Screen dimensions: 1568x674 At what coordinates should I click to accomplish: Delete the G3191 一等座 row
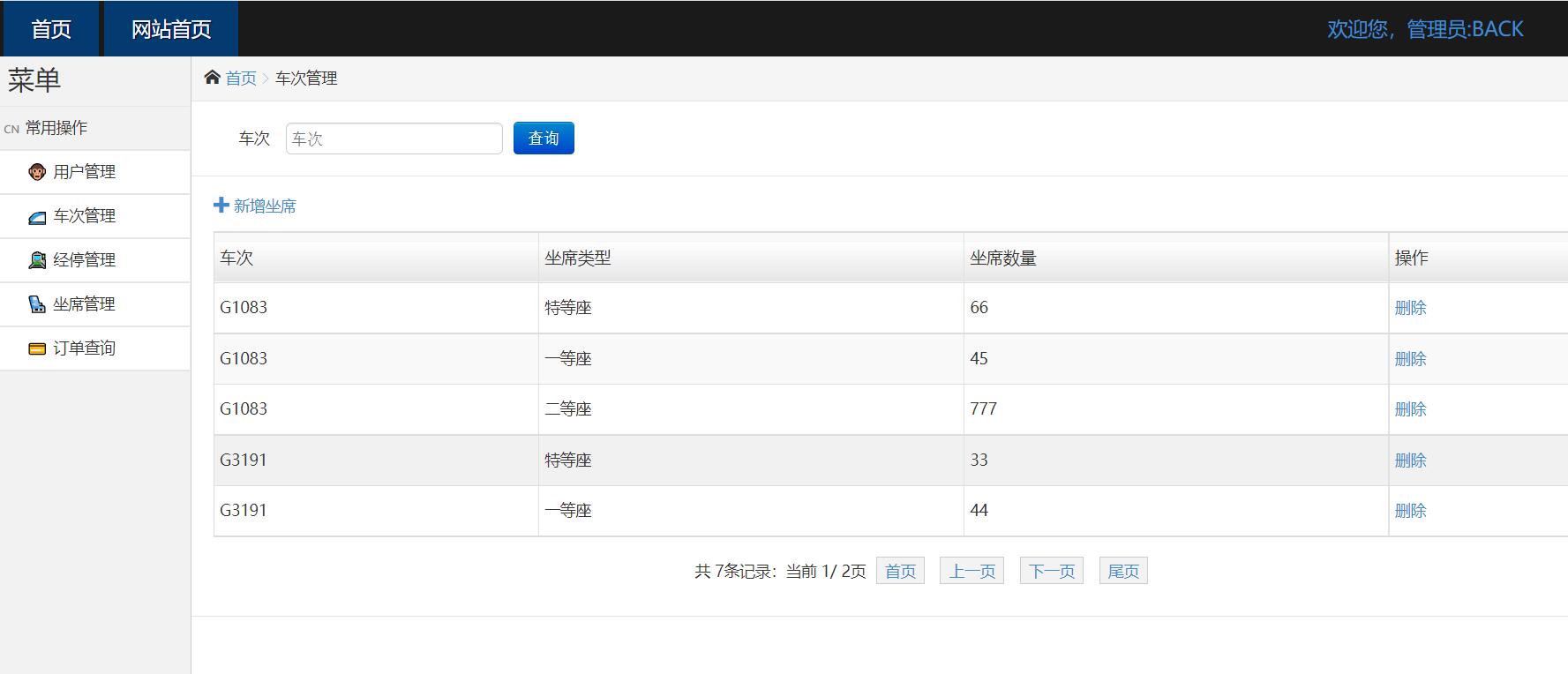click(x=1410, y=511)
